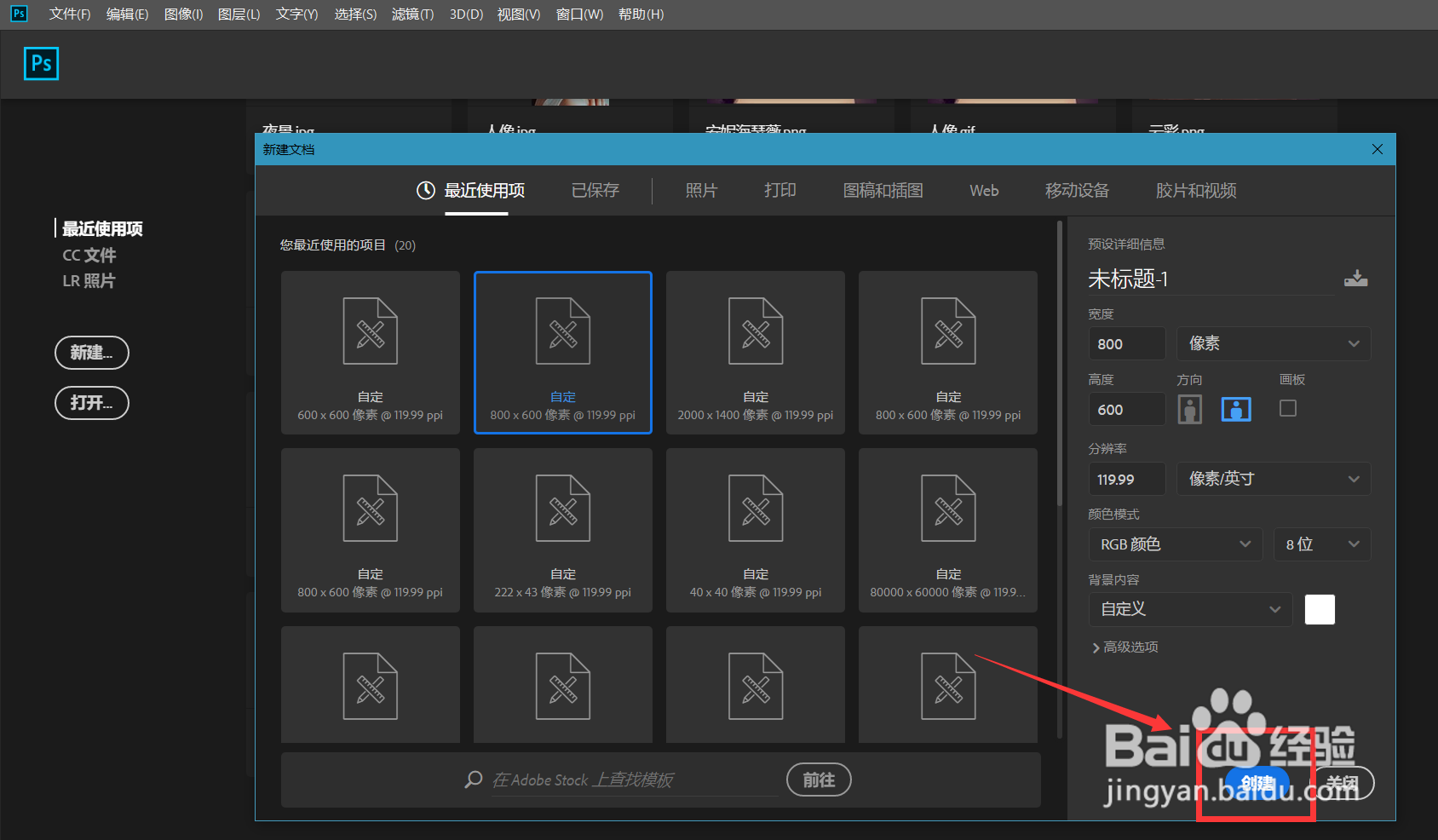This screenshot has height=840, width=1438.
Task: Select the 80000 x 60000 像素 preset
Action: click(948, 530)
